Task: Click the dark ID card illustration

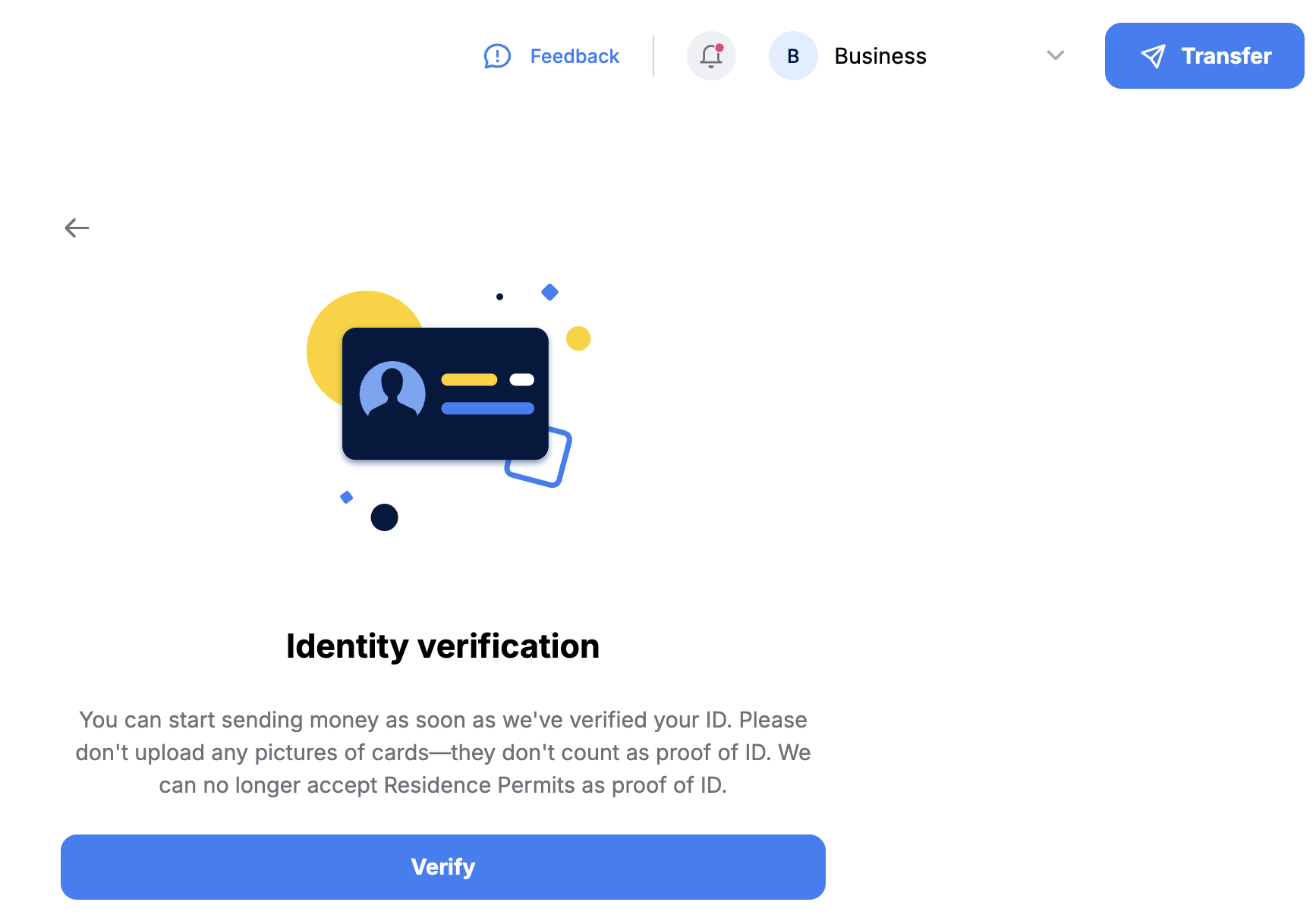Action: (445, 394)
